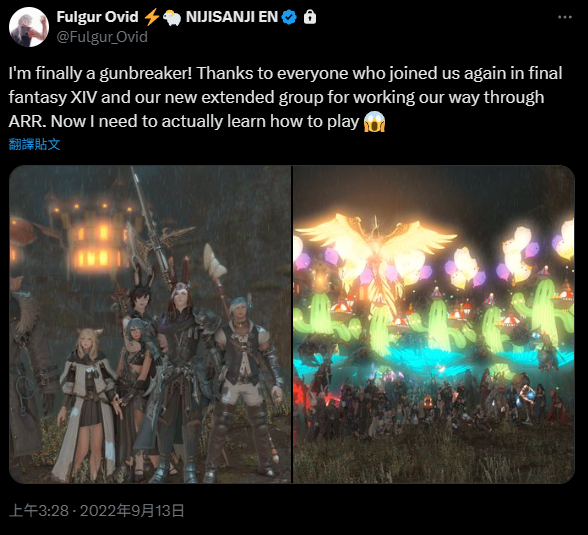Open the three-dot more options menu
Screen dimensions: 588x535
point(565,17)
